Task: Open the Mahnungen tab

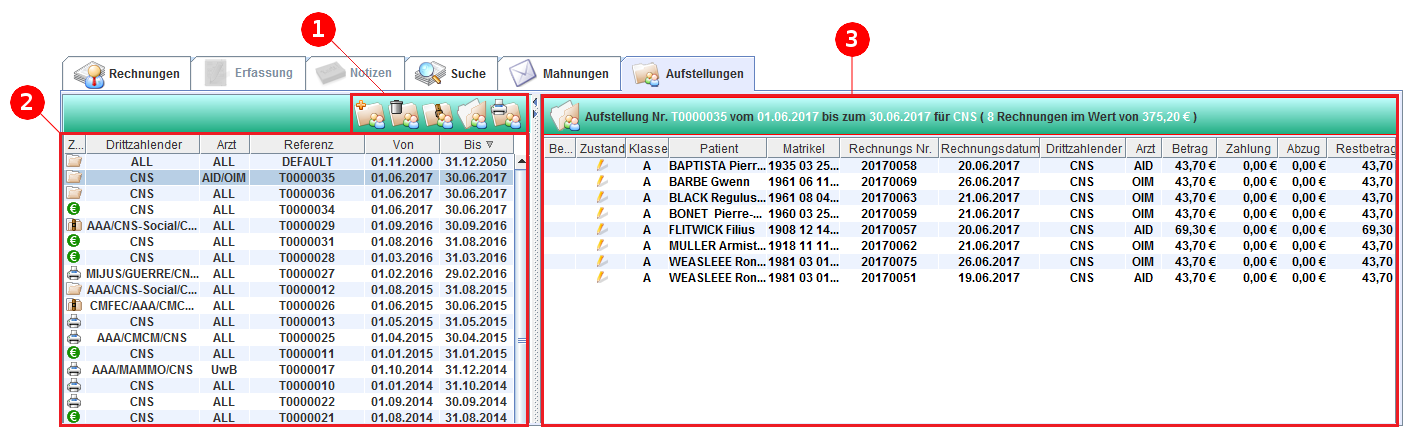Action: 559,74
